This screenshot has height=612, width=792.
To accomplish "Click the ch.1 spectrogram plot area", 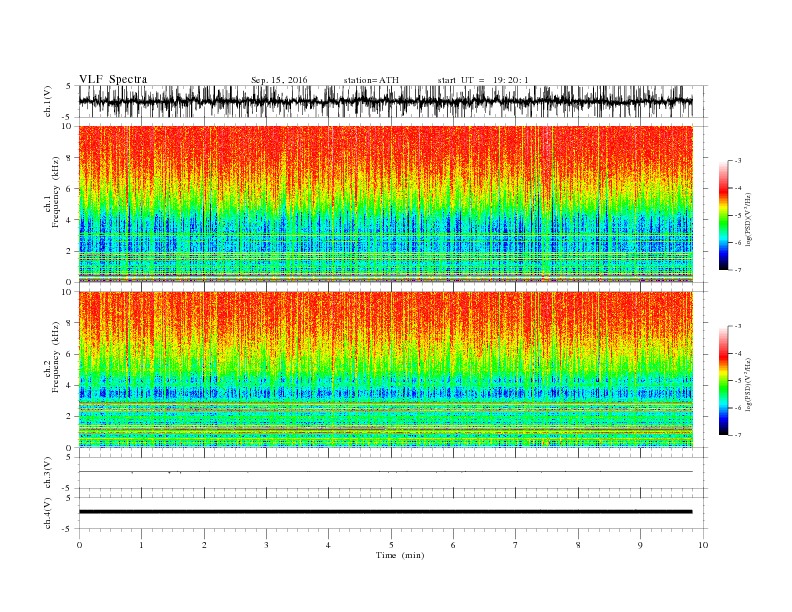I will coord(385,204).
